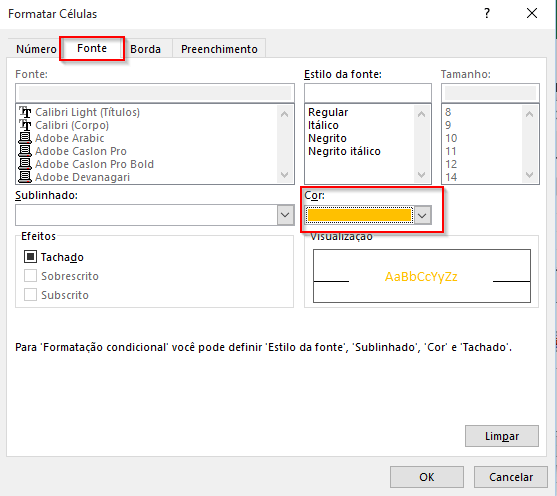
Task: Click font style list scroll down arrow
Action: click(421, 175)
